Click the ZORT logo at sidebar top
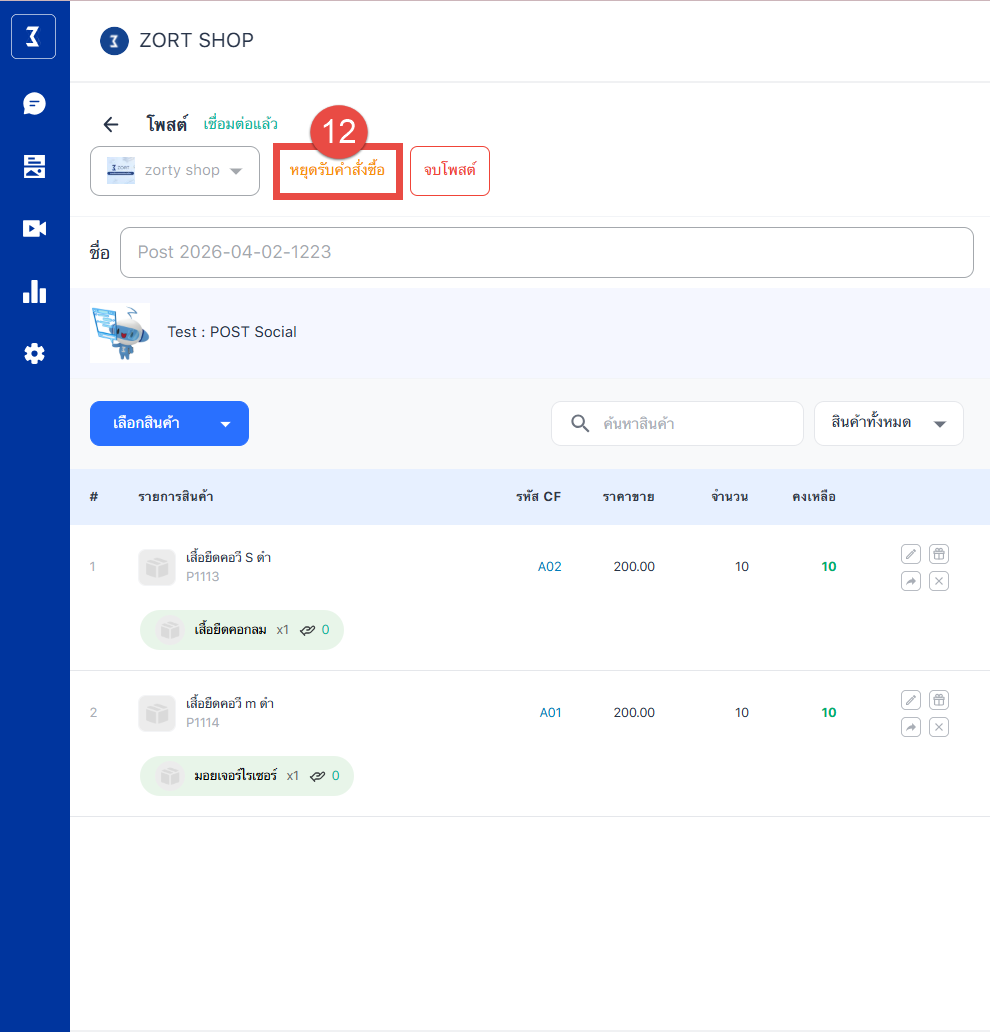990x1032 pixels. (x=34, y=38)
